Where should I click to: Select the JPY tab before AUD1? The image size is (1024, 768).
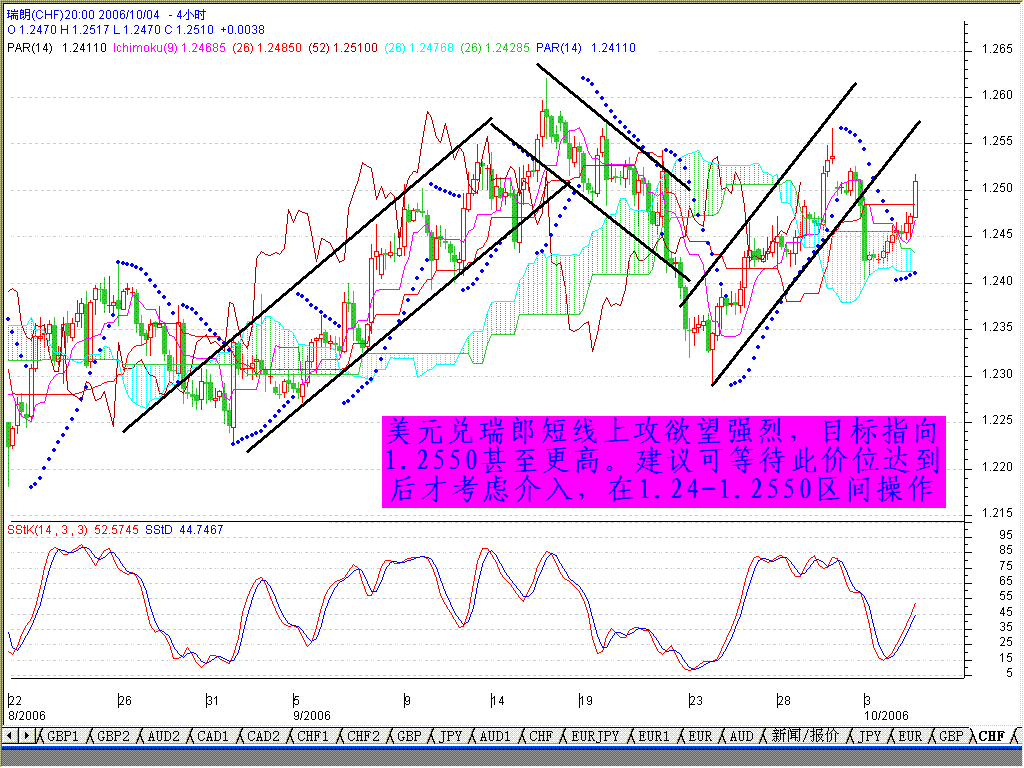(451, 736)
